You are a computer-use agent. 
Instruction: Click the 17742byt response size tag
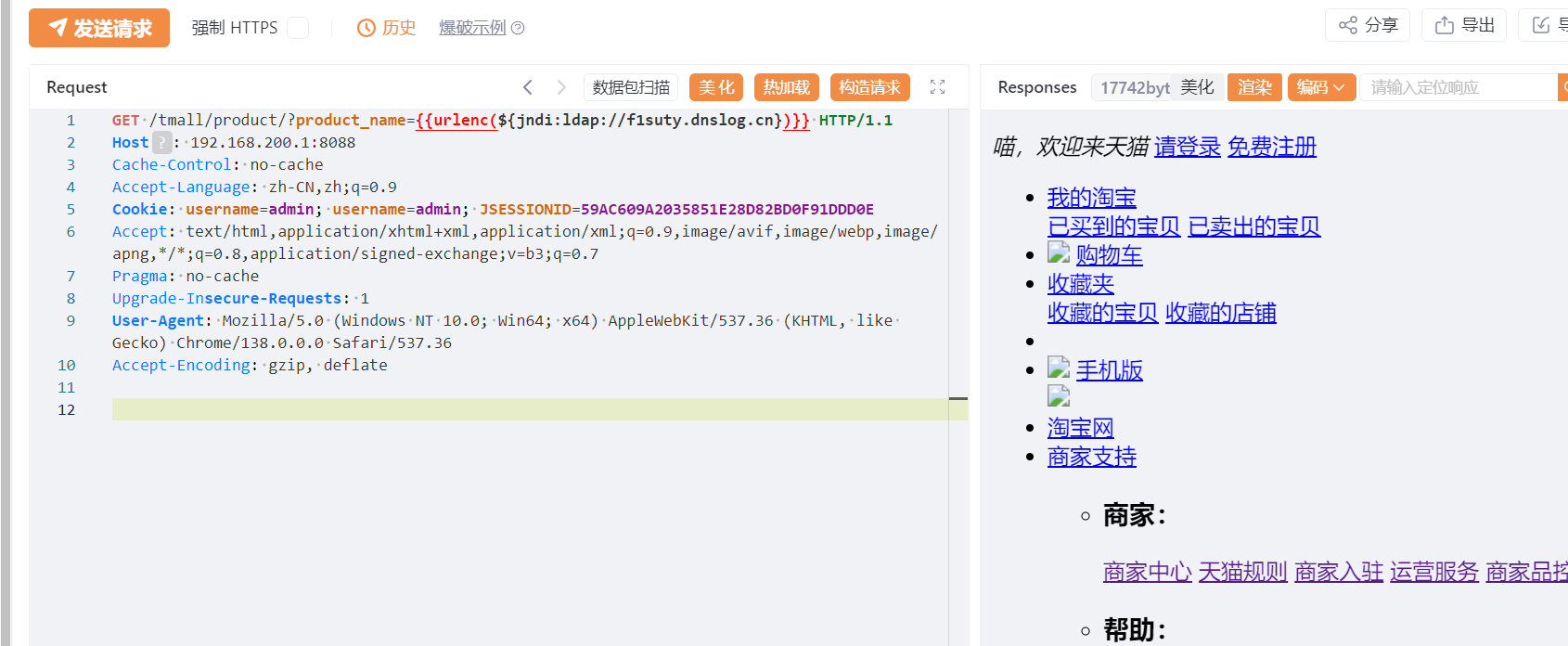point(1134,87)
